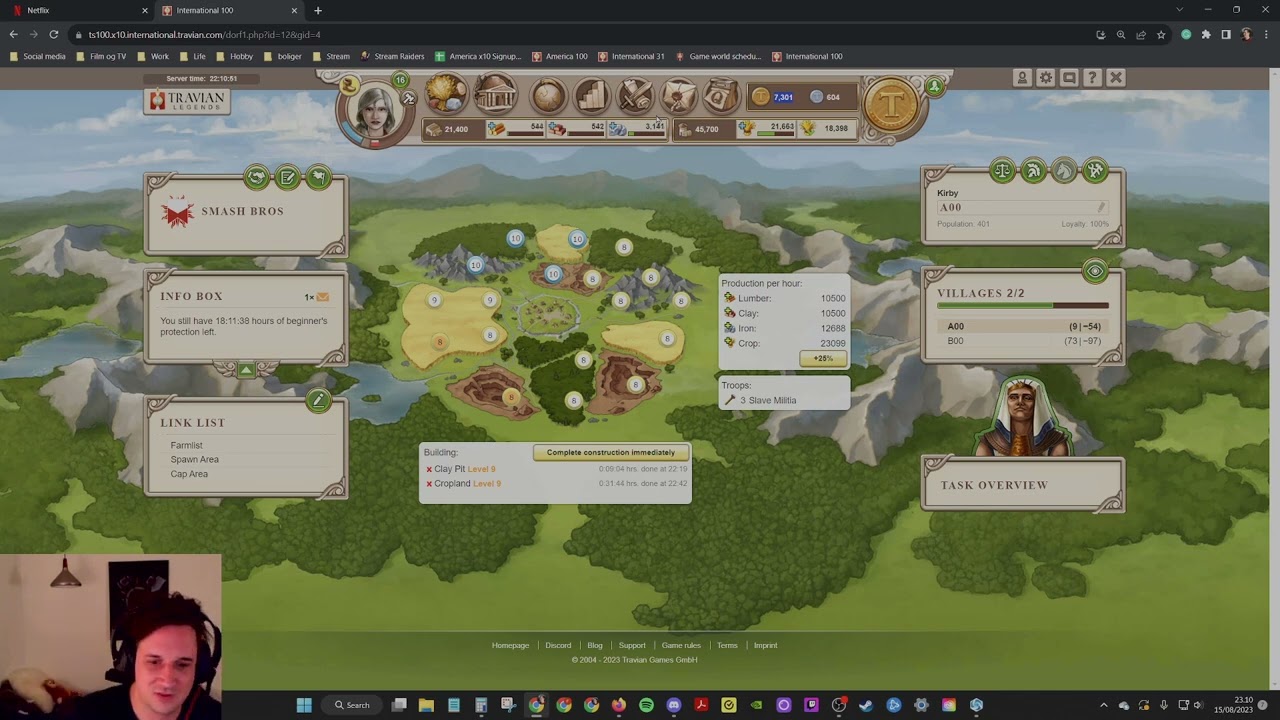Open the Statistics bar-chart icon
Screen dimensions: 1280x720
click(x=591, y=96)
